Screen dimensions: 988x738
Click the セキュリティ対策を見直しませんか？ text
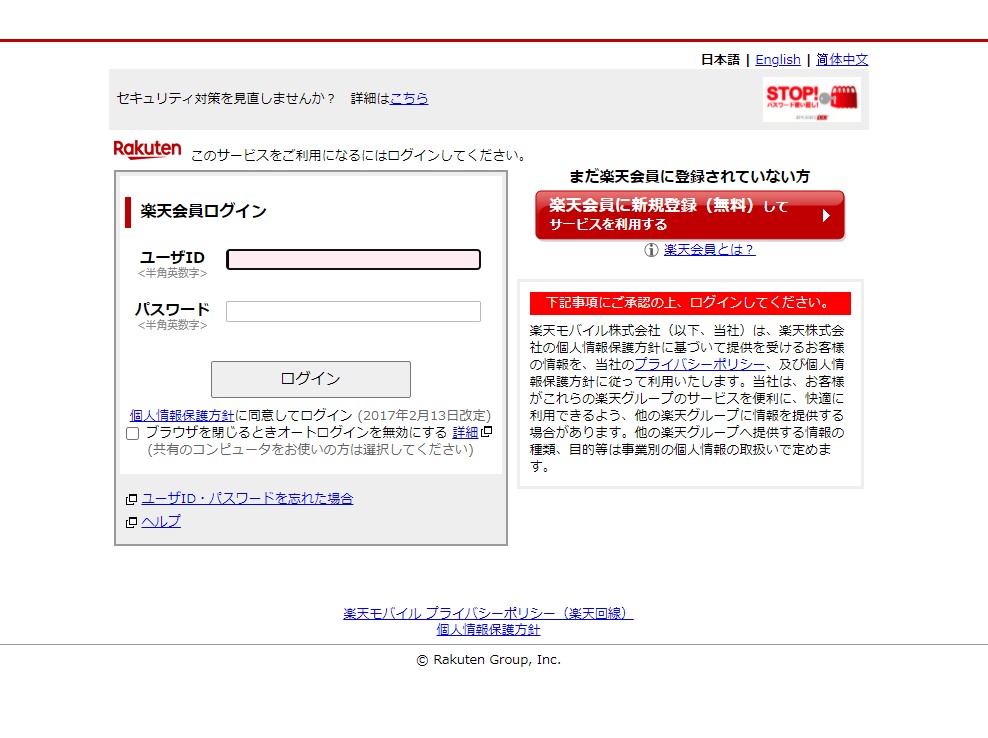tap(226, 98)
